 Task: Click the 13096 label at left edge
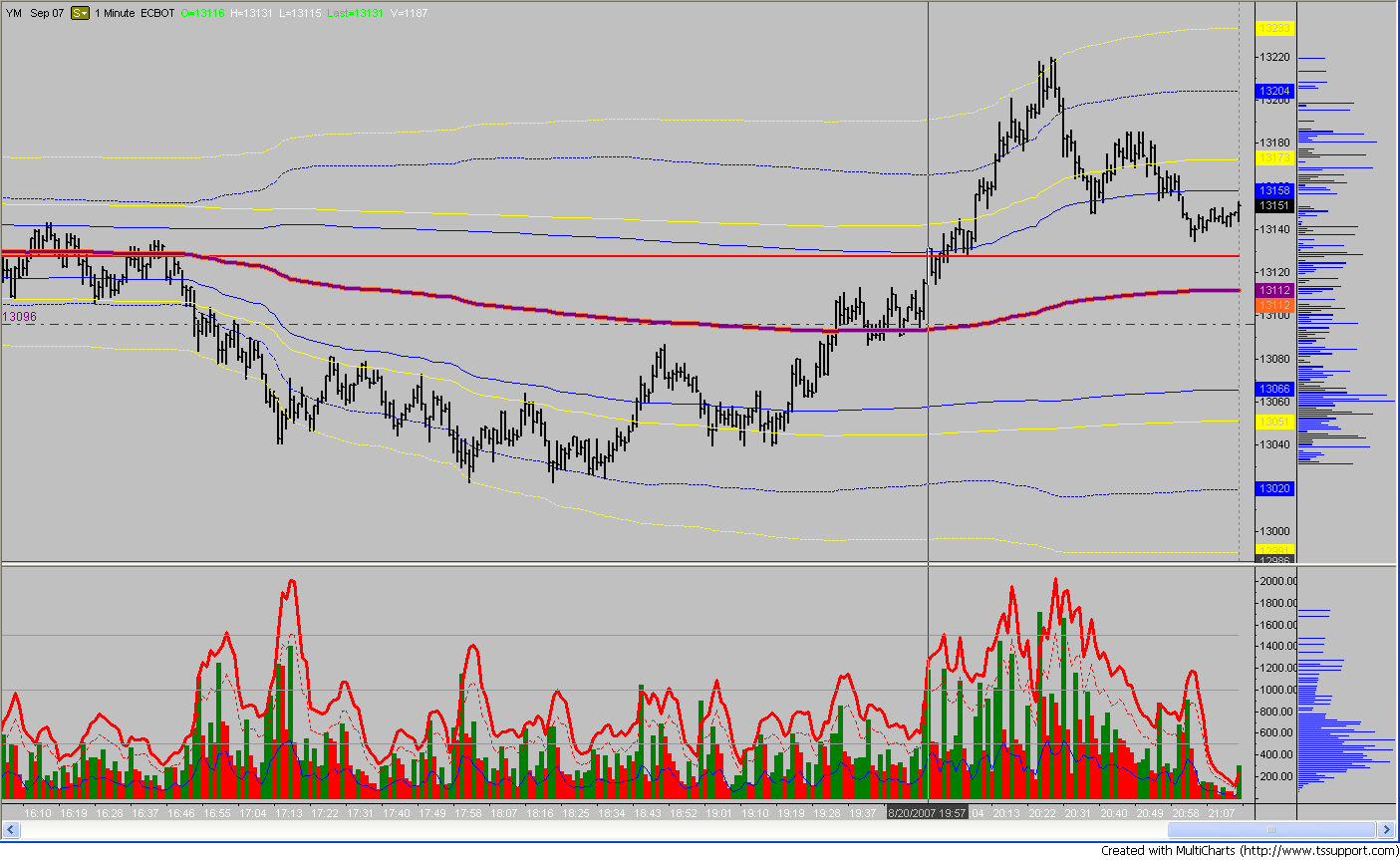19,317
